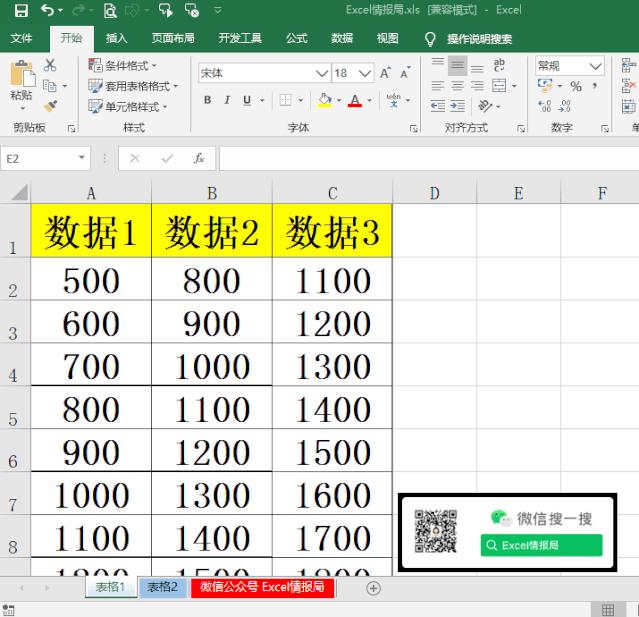Click the Insert Function fx icon
The height and width of the screenshot is (617, 639).
pyautogui.click(x=199, y=158)
